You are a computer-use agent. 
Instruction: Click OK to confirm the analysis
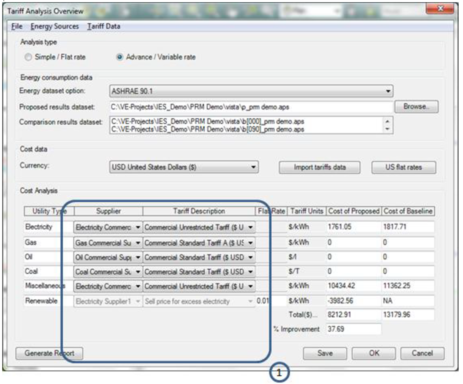tap(374, 353)
